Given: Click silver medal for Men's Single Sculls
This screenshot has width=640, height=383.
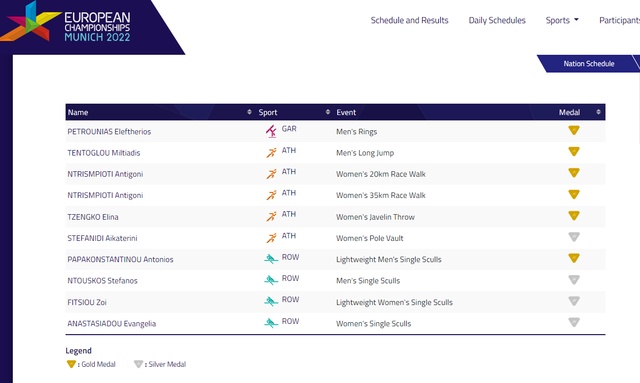Looking at the screenshot, I should pos(574,280).
